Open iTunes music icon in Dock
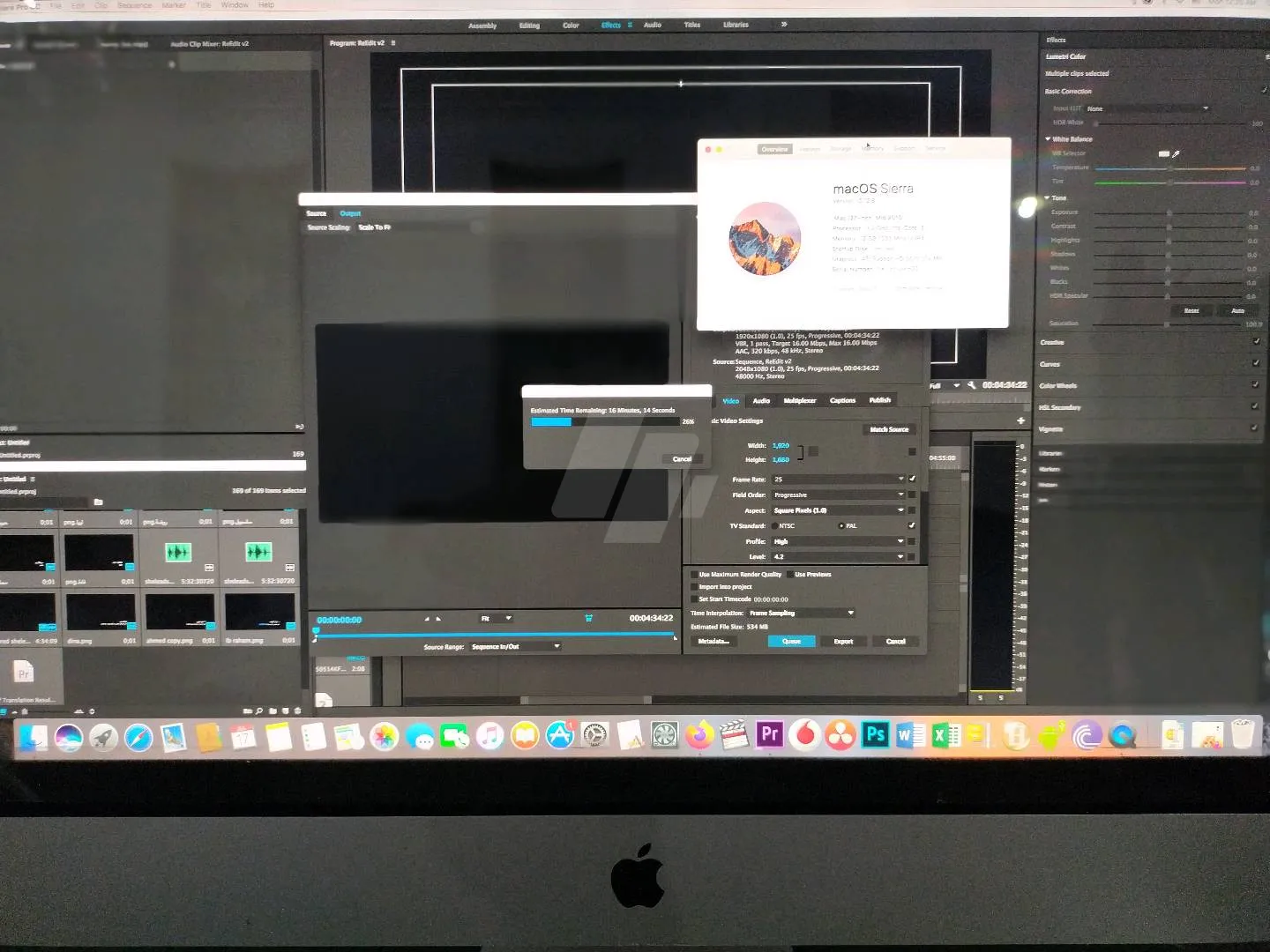Viewport: 1270px width, 952px height. tap(489, 737)
